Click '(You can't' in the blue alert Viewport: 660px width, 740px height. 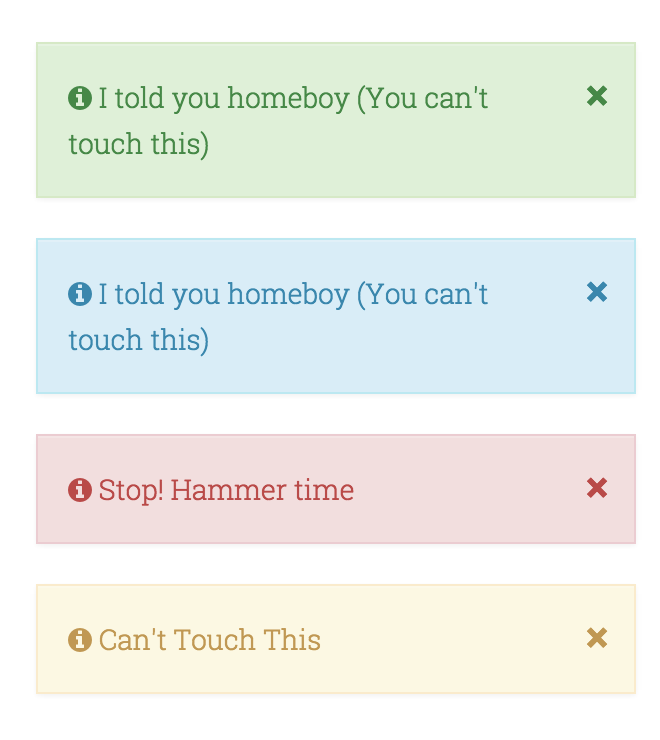pyautogui.click(x=423, y=295)
